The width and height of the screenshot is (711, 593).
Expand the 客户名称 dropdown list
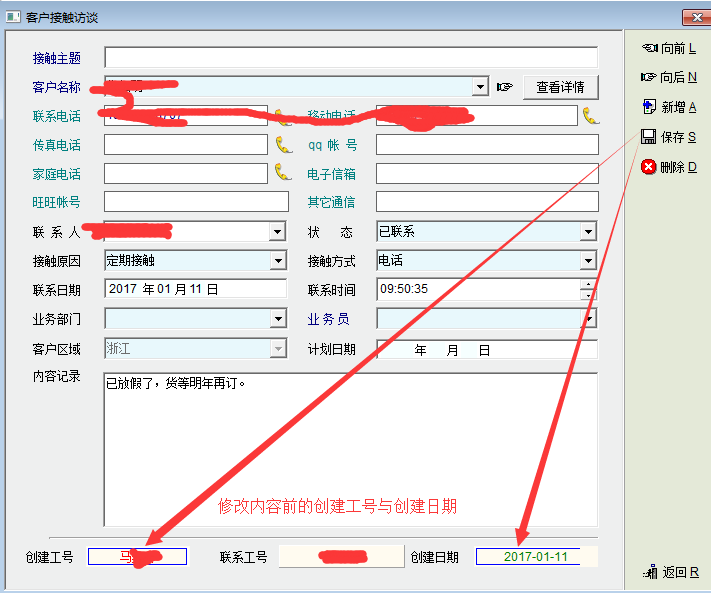pyautogui.click(x=480, y=87)
